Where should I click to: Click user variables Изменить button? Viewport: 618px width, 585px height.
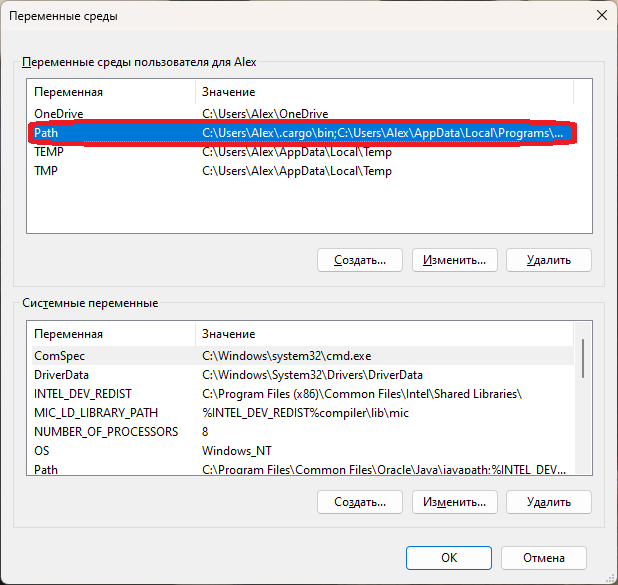tap(454, 260)
